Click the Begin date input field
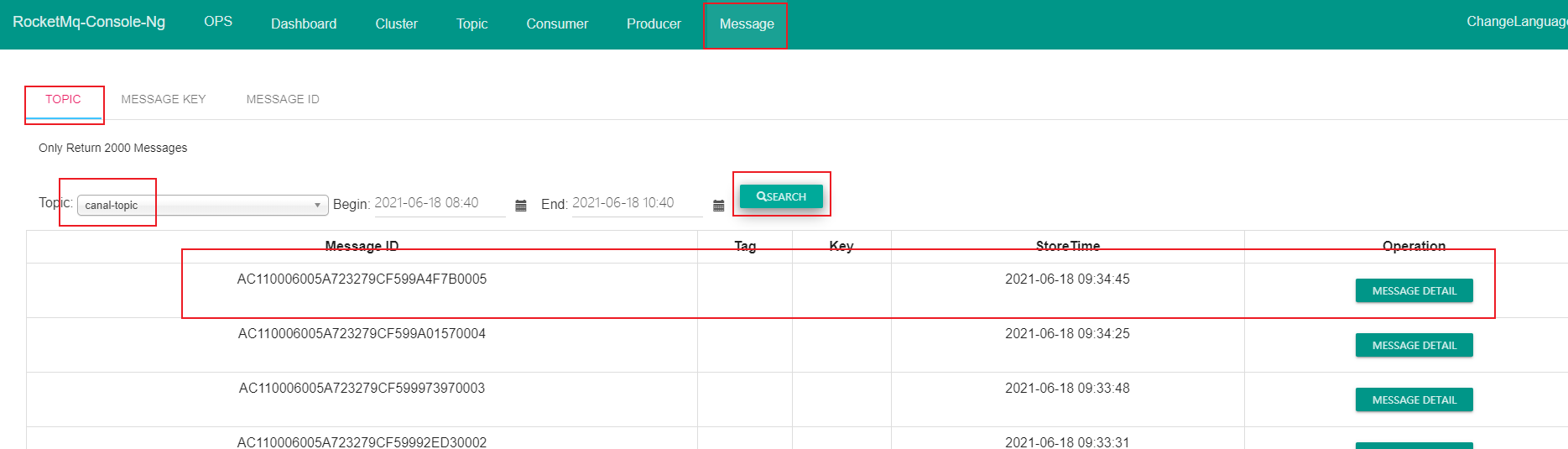Image resolution: width=1568 pixels, height=449 pixels. [x=440, y=203]
